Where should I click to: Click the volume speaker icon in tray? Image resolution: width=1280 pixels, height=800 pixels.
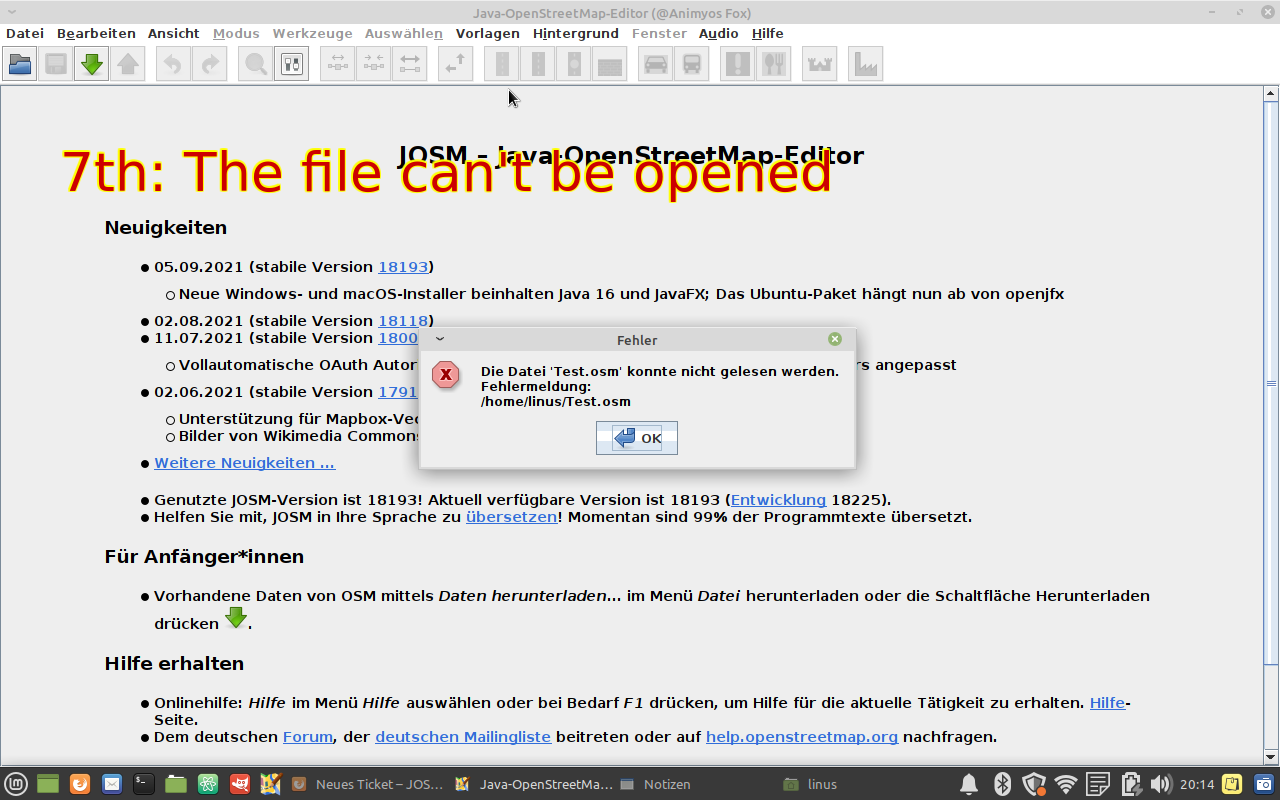tap(1161, 784)
